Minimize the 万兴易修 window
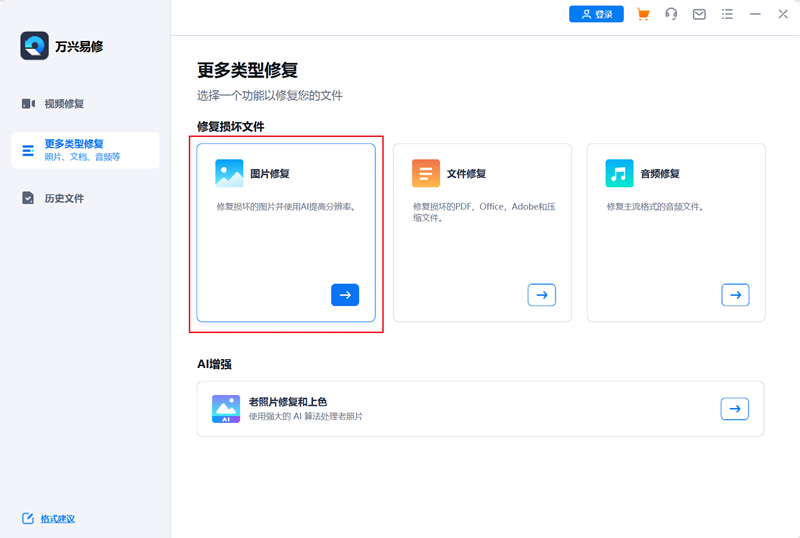This screenshot has height=538, width=800. click(755, 14)
